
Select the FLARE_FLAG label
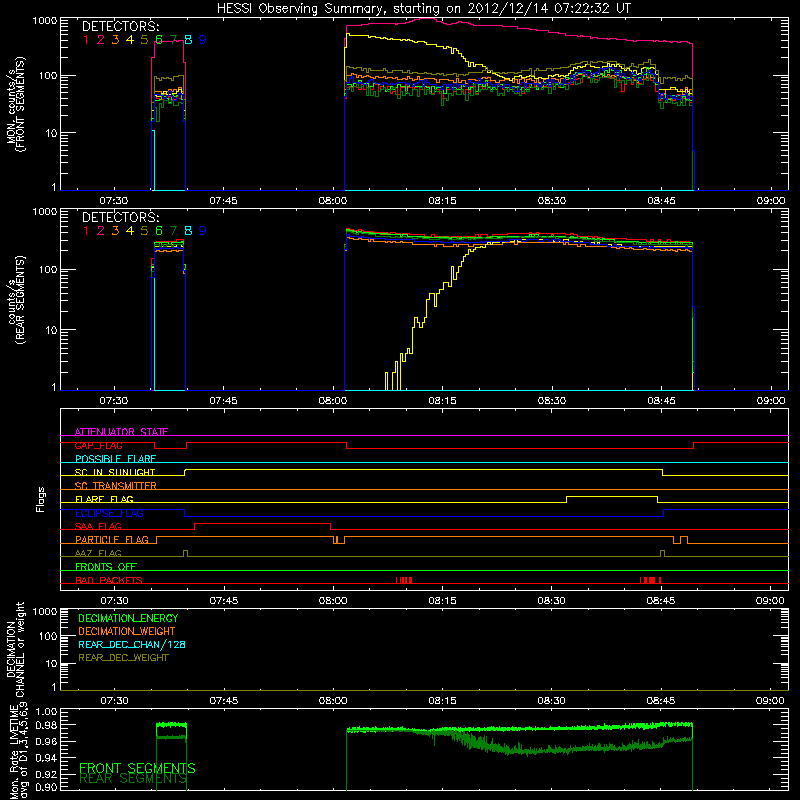104,499
